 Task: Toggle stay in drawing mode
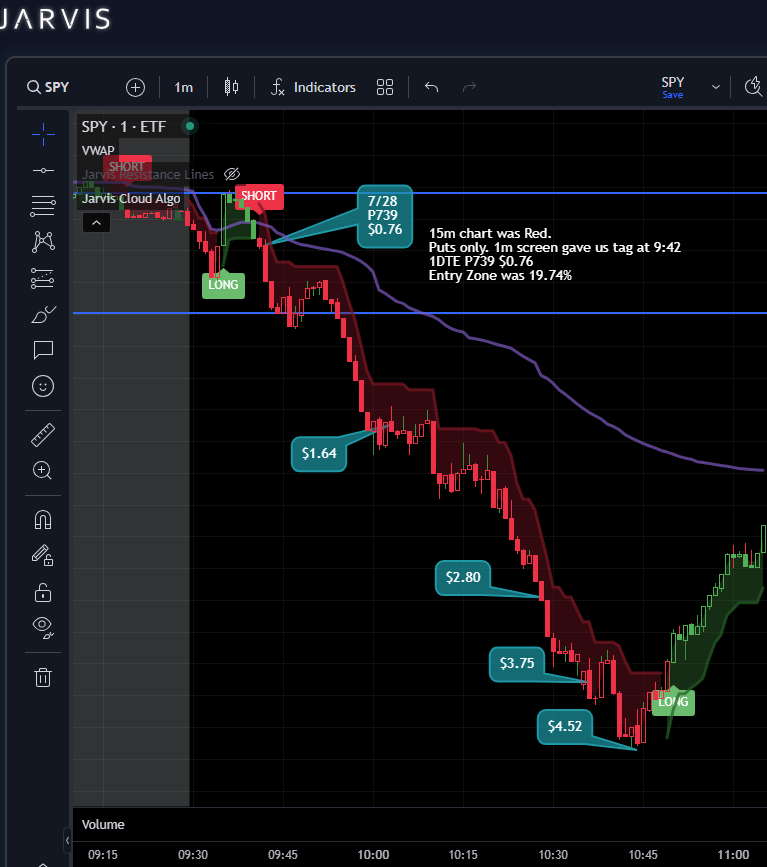(43, 555)
